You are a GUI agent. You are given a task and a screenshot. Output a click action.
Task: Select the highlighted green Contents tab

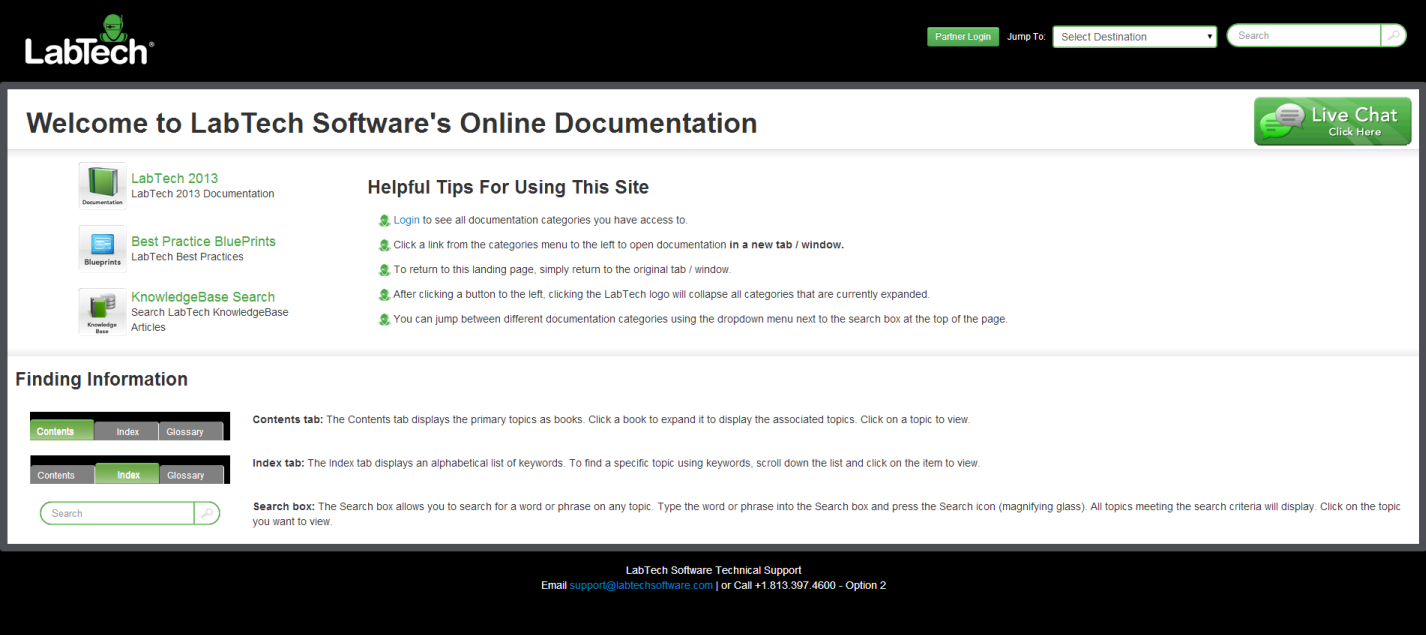[61, 431]
